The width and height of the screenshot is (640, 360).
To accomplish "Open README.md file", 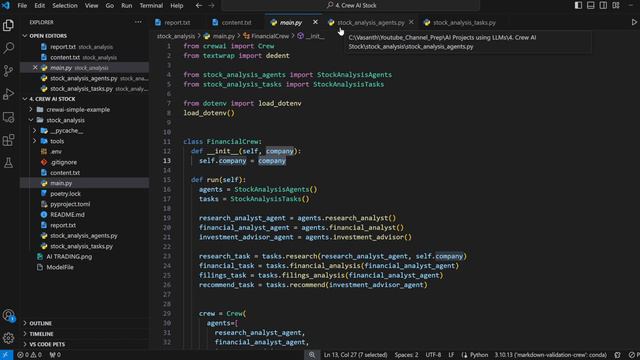I will [x=67, y=215].
